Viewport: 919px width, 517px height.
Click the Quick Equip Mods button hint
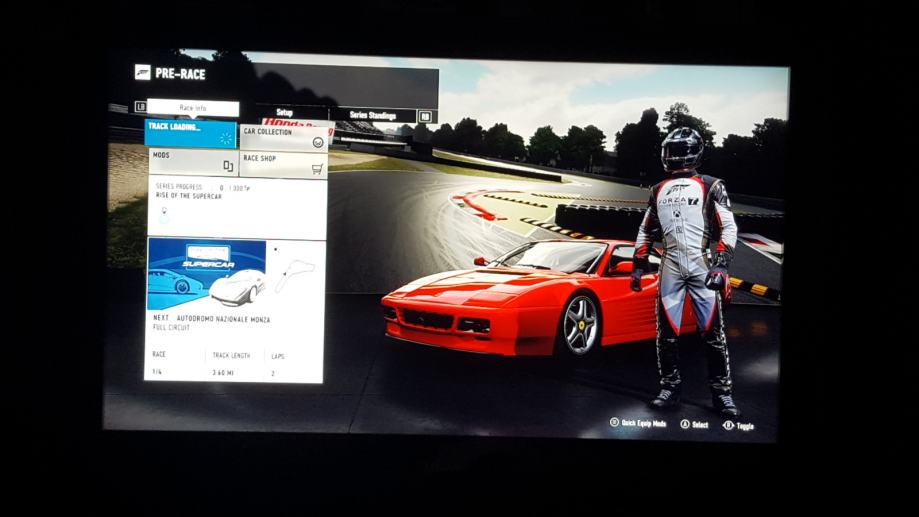point(638,423)
